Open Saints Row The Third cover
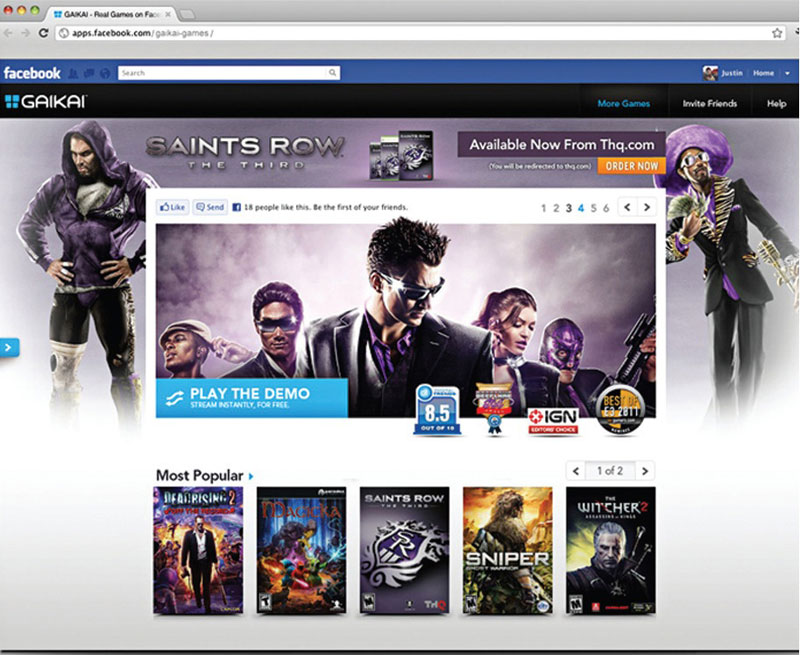 405,550
